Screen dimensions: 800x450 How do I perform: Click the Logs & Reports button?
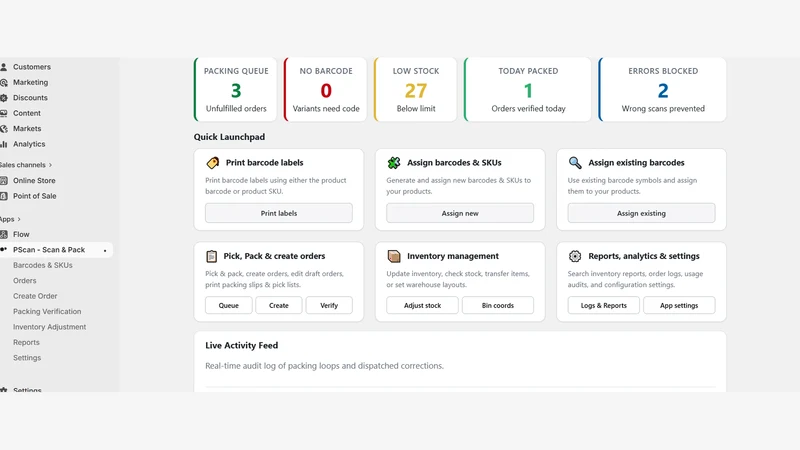[x=604, y=305]
